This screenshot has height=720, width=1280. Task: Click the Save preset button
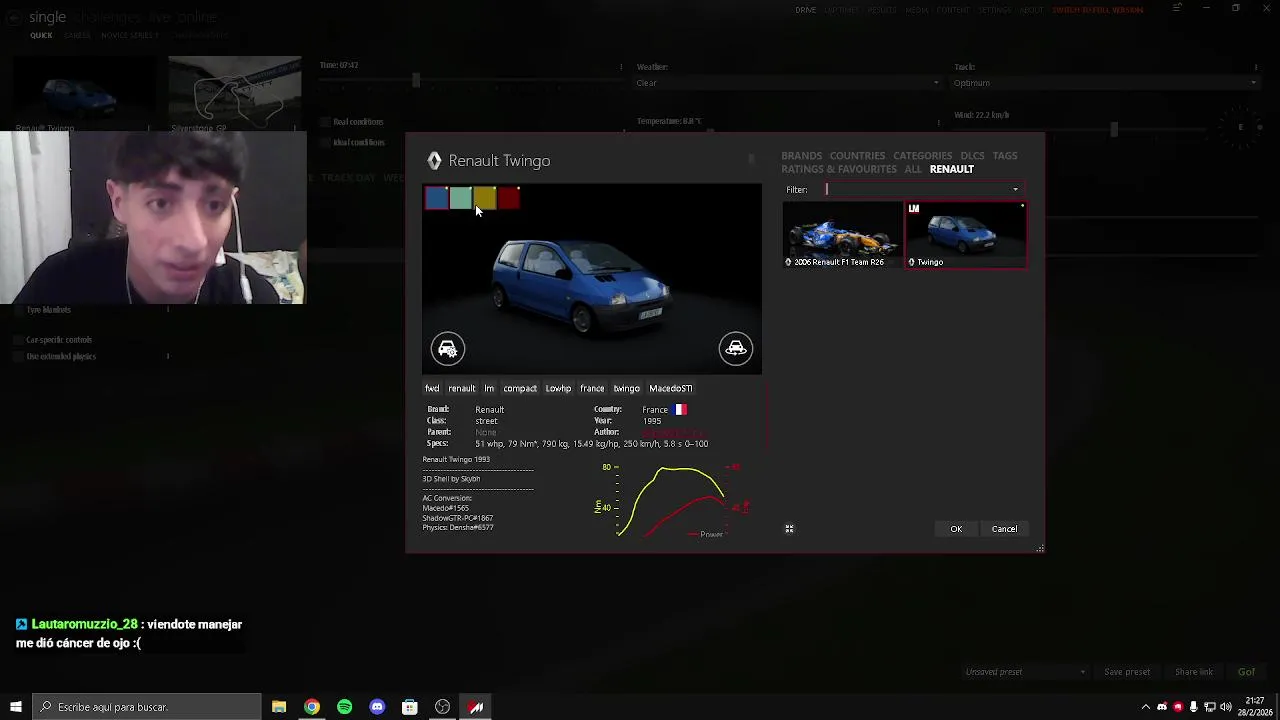tap(1127, 672)
